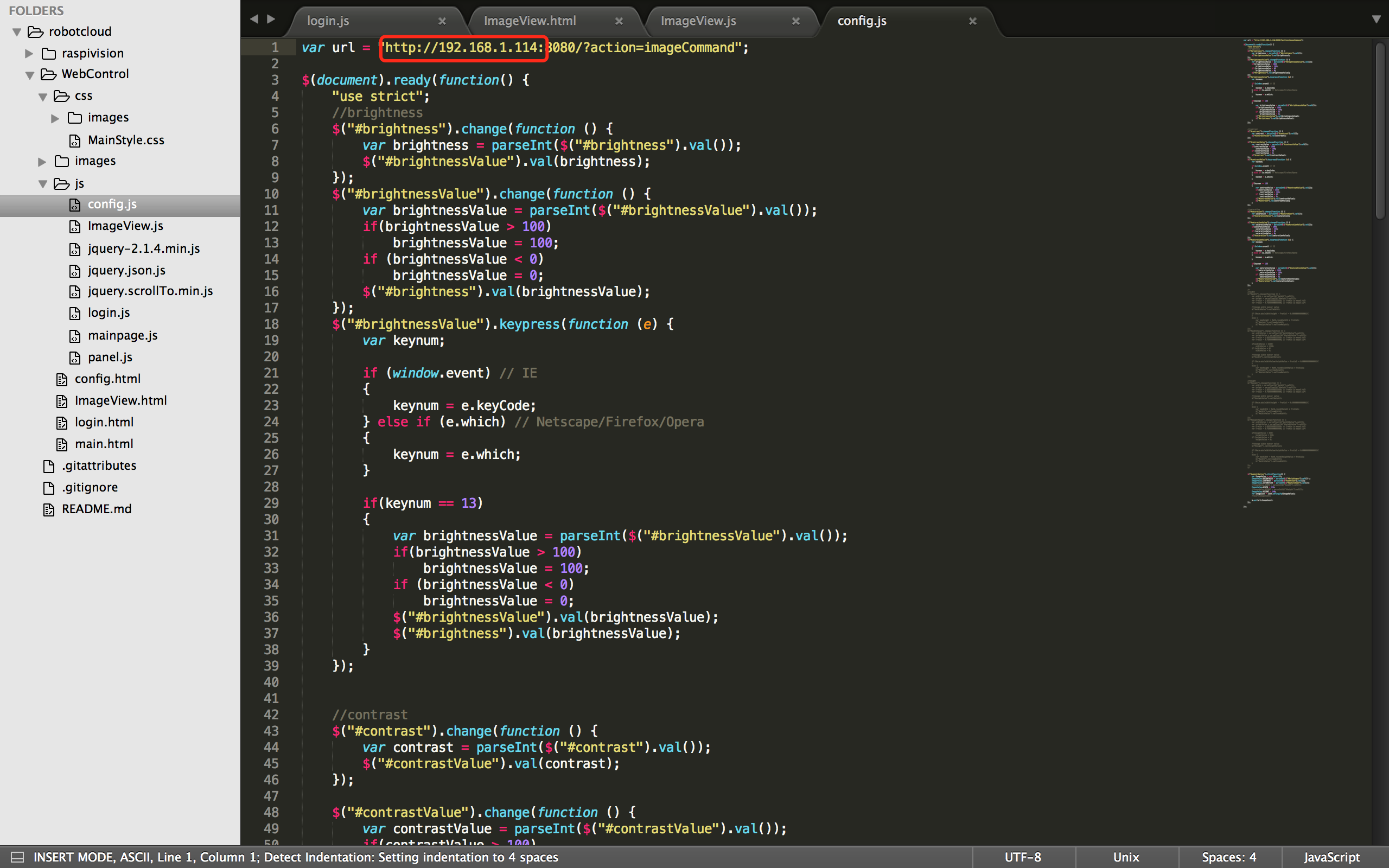Viewport: 1389px width, 868px height.
Task: Click the raspivision folder icon
Action: click(49, 53)
